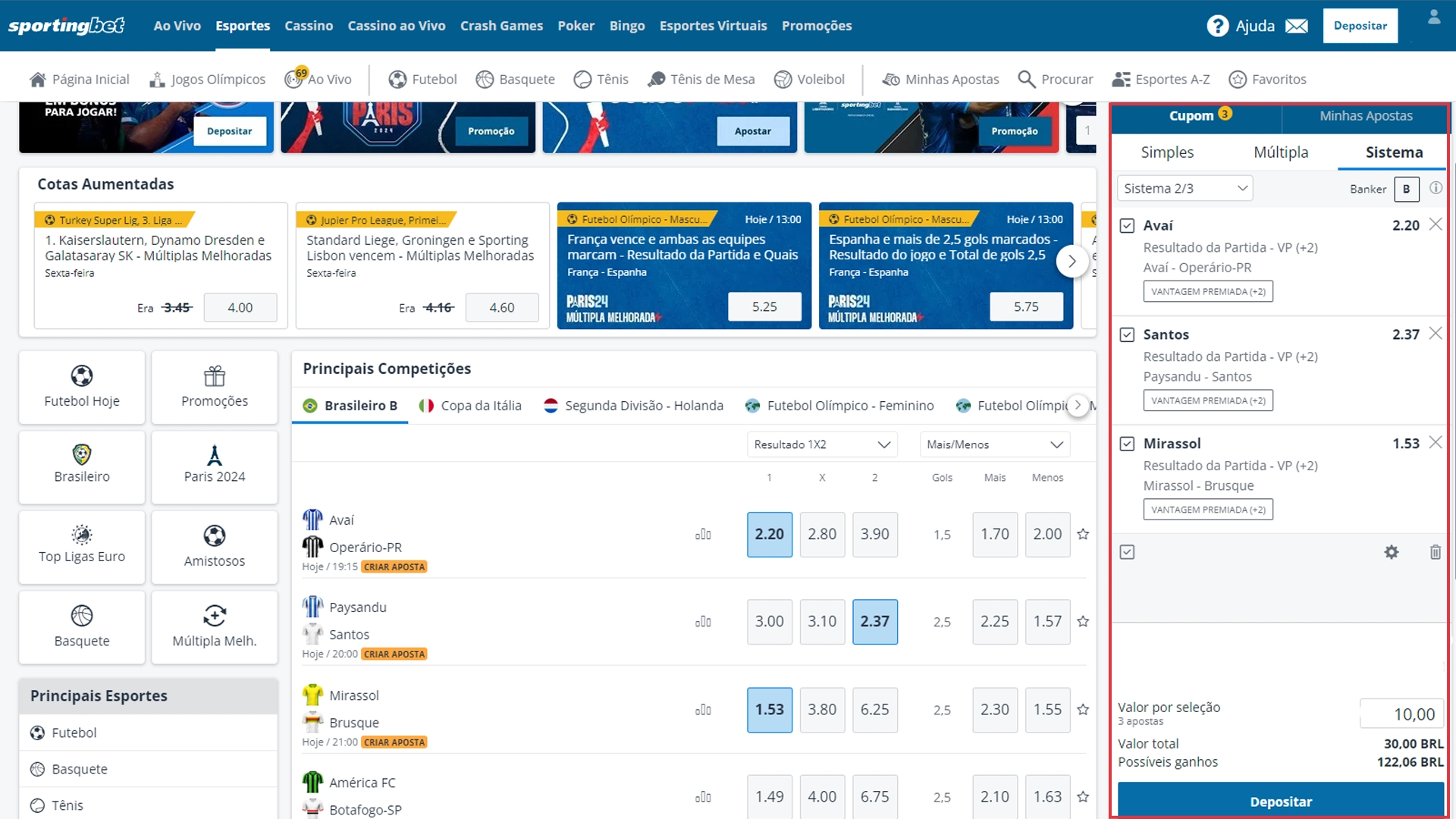Viewport: 1456px width, 819px height.
Task: Toggle the Mirassol selection checkbox
Action: pos(1126,443)
